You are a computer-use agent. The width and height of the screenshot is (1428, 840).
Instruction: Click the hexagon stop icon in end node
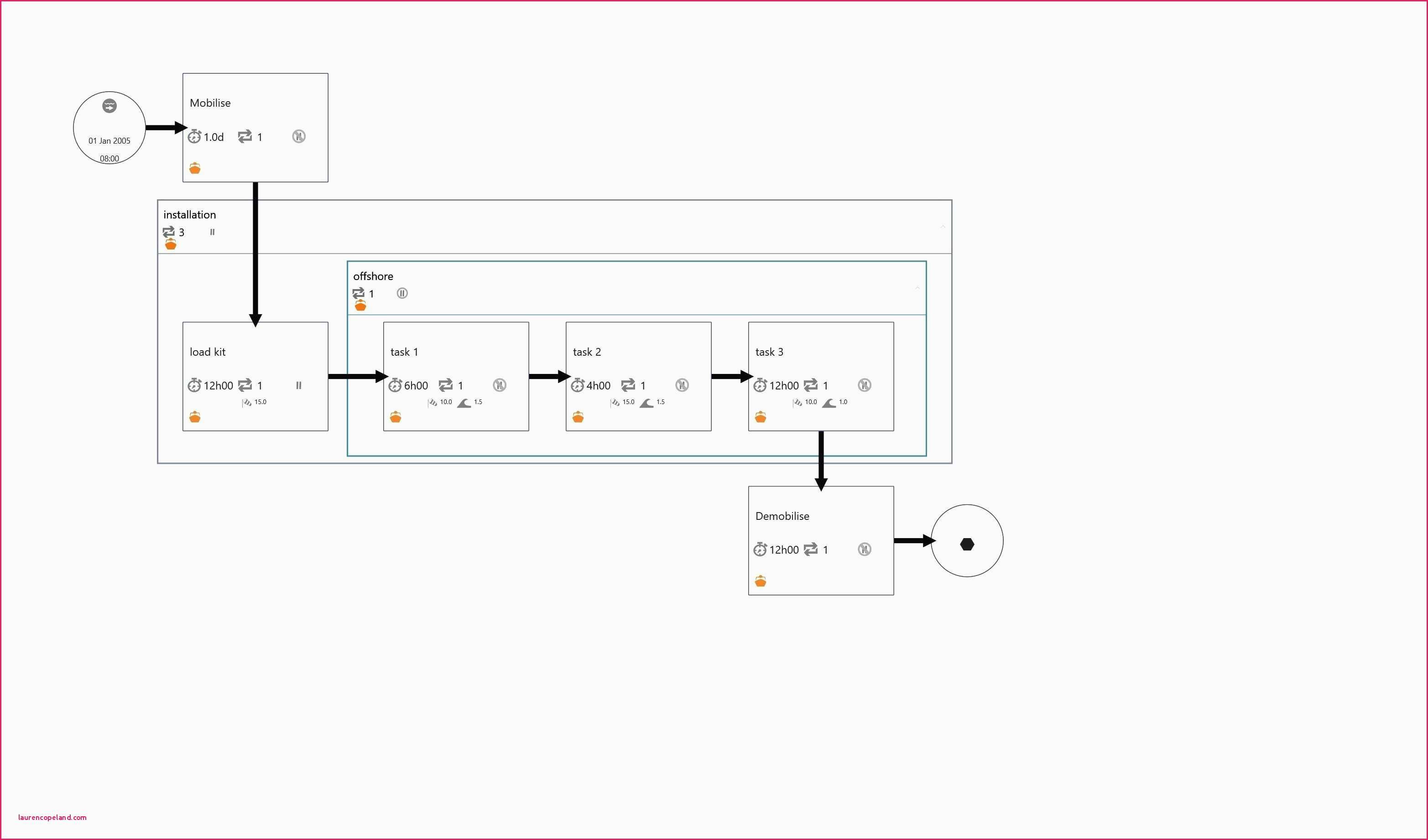click(x=967, y=544)
